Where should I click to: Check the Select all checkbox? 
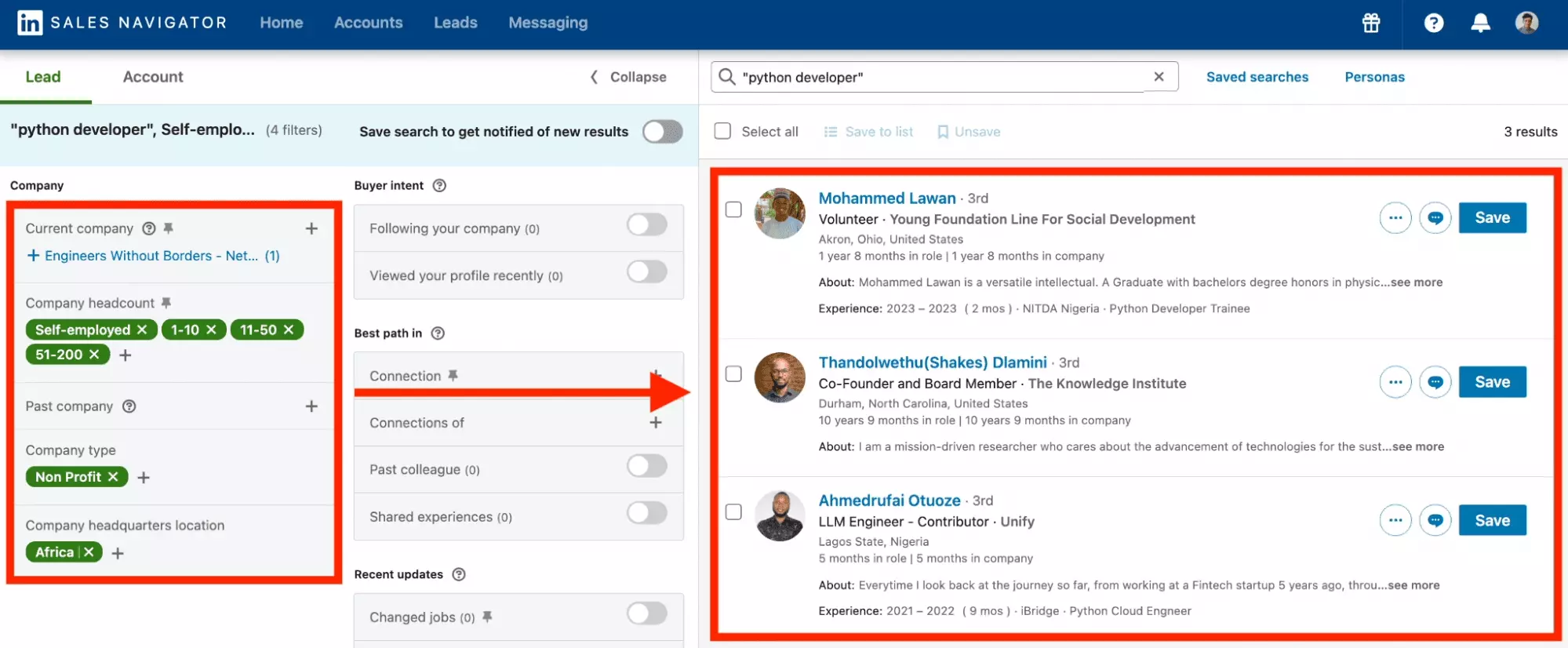(722, 131)
